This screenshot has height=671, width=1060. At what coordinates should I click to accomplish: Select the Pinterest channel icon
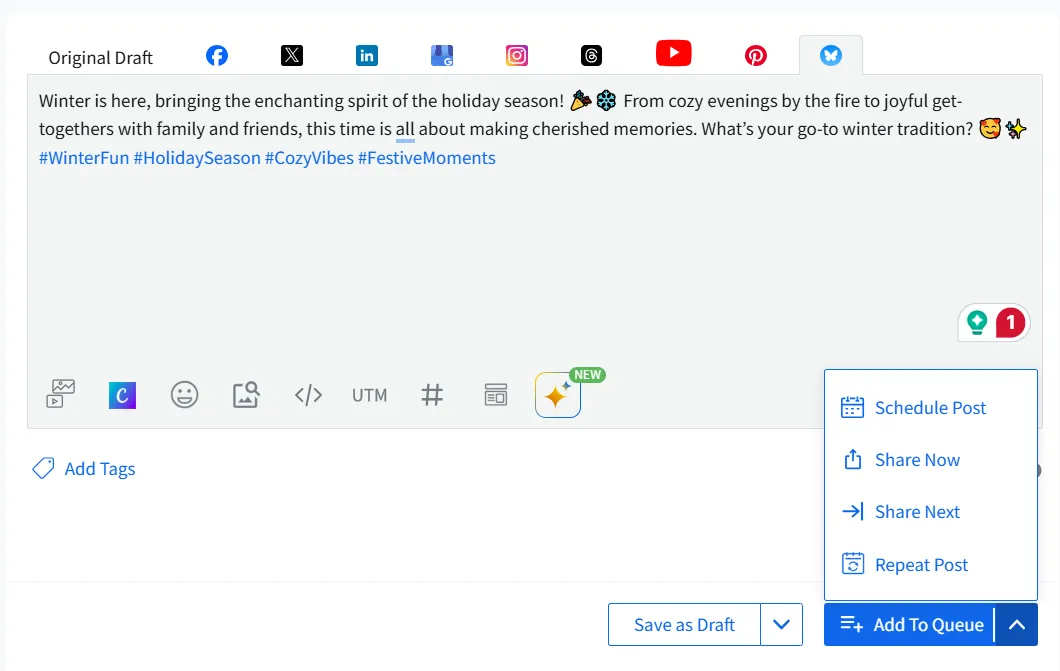tap(756, 55)
